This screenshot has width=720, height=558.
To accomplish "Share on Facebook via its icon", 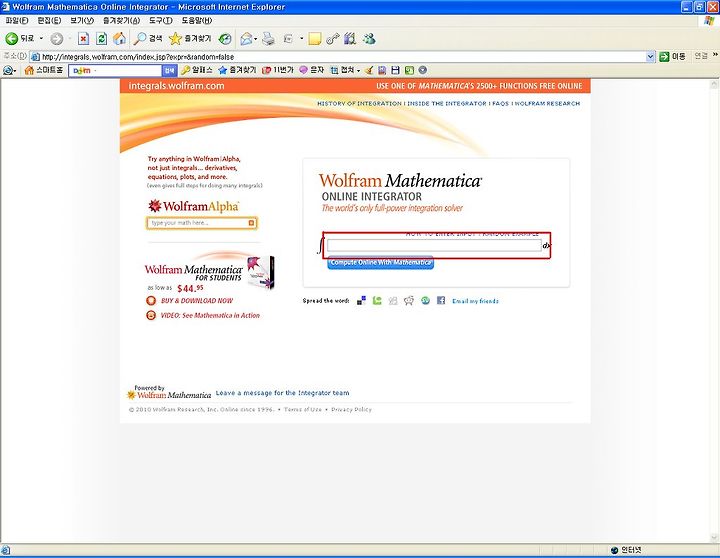I will [441, 301].
